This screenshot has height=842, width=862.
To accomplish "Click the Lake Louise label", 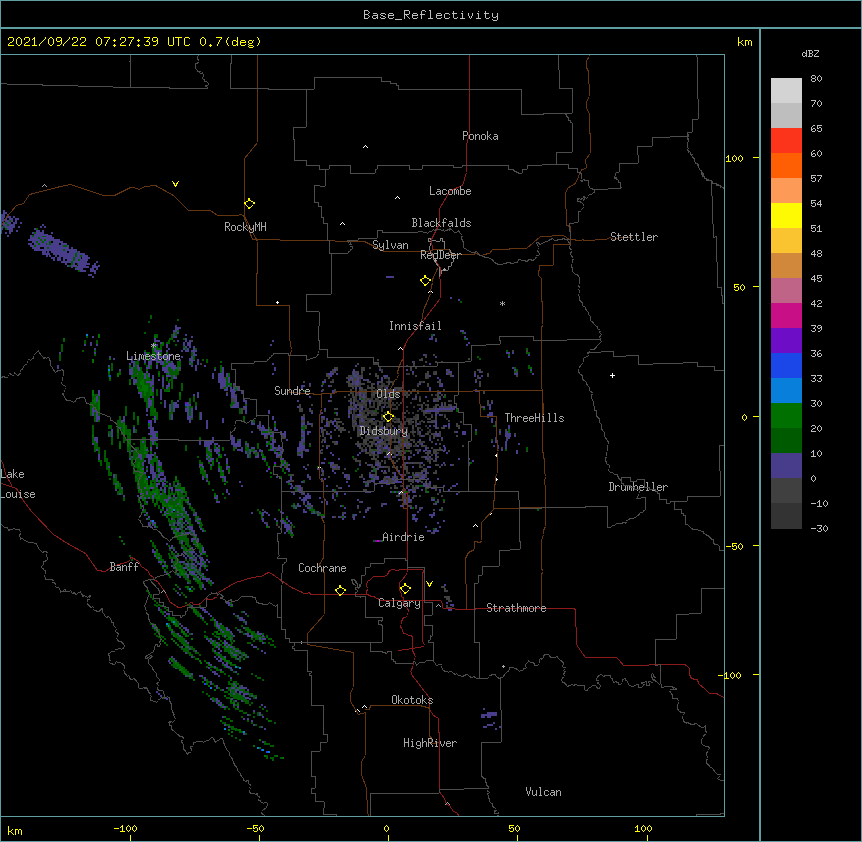I will 16,484.
